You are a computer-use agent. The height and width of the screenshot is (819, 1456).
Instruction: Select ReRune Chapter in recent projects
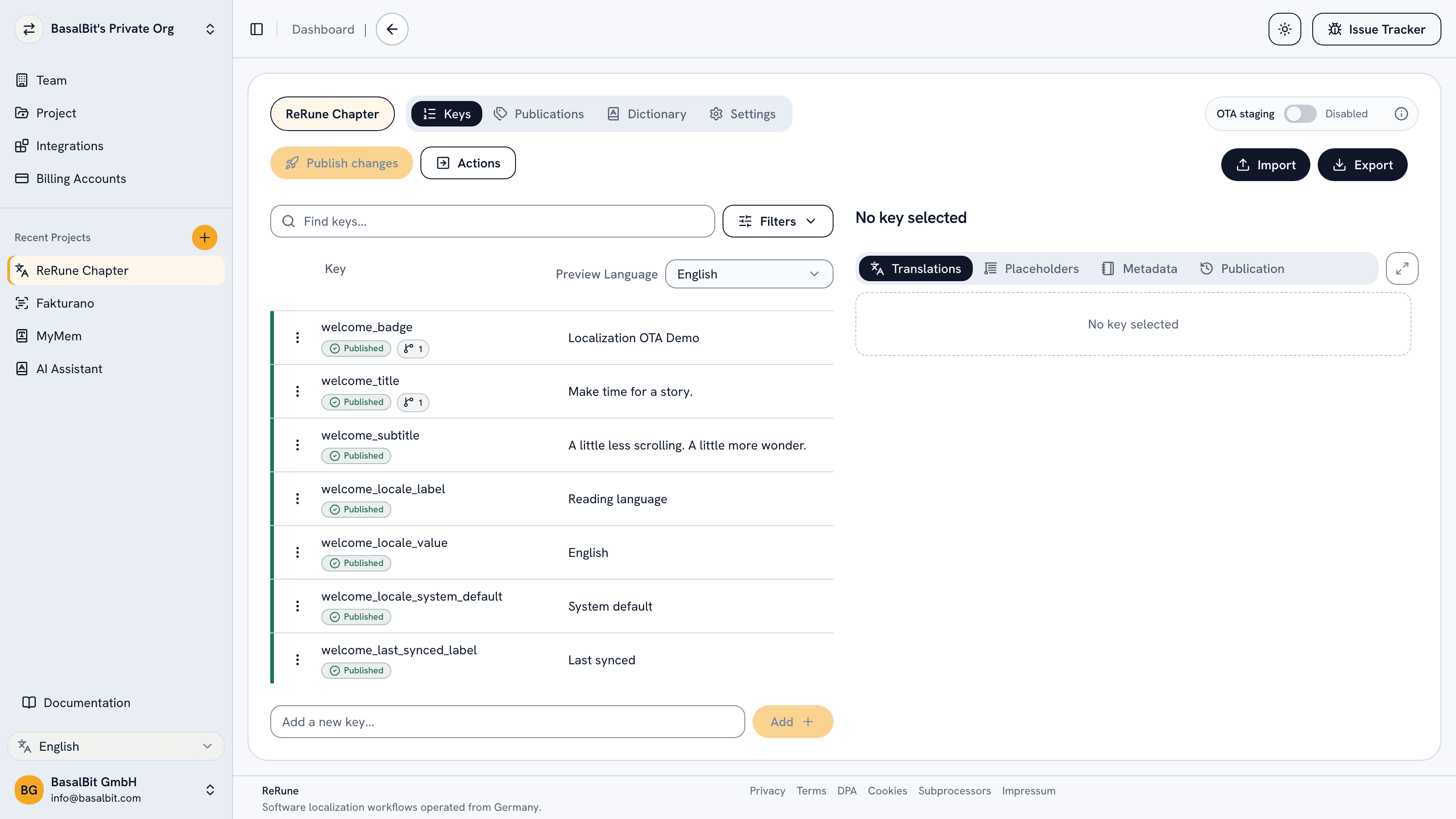116,271
